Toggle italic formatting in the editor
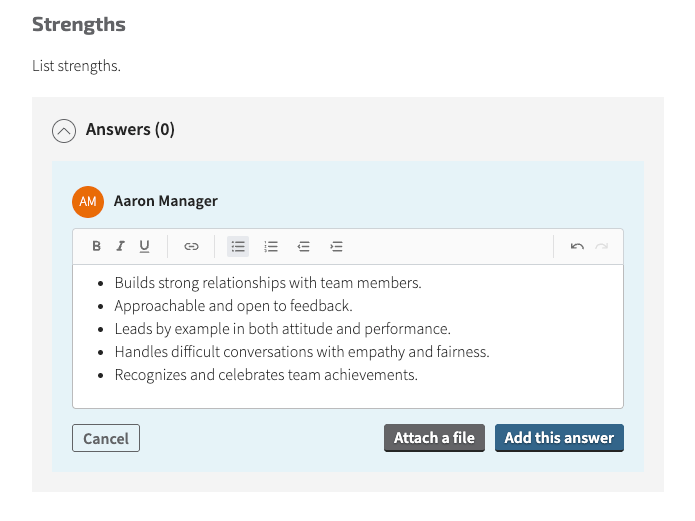 121,246
